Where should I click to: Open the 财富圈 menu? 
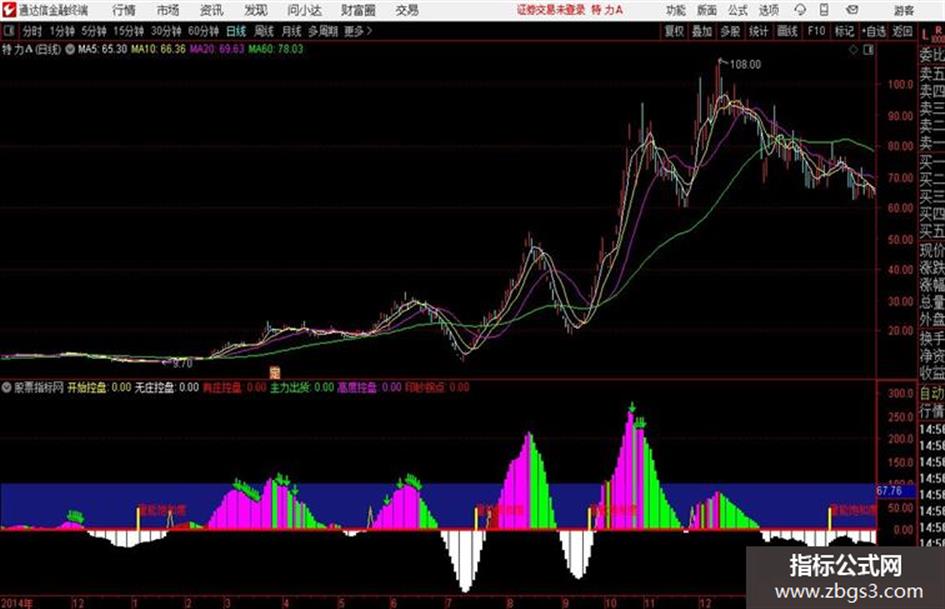tap(358, 10)
